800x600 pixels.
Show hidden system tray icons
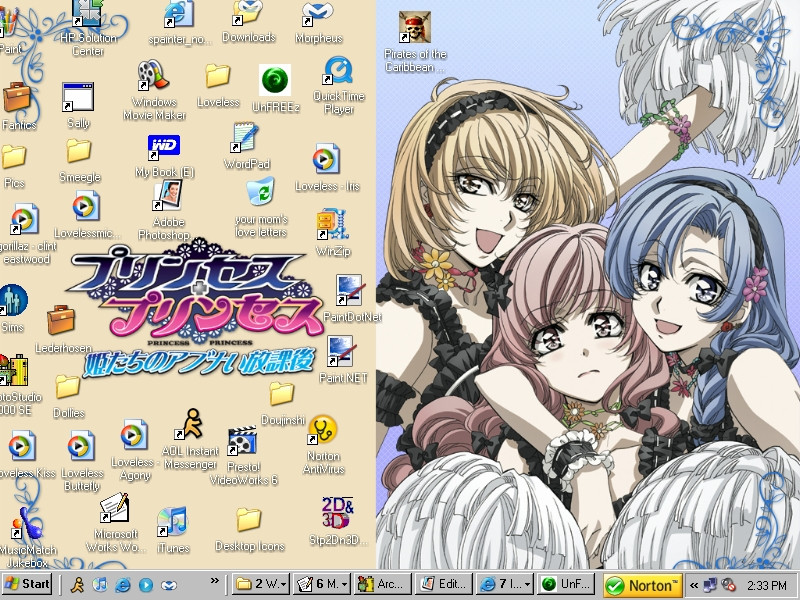(x=693, y=585)
